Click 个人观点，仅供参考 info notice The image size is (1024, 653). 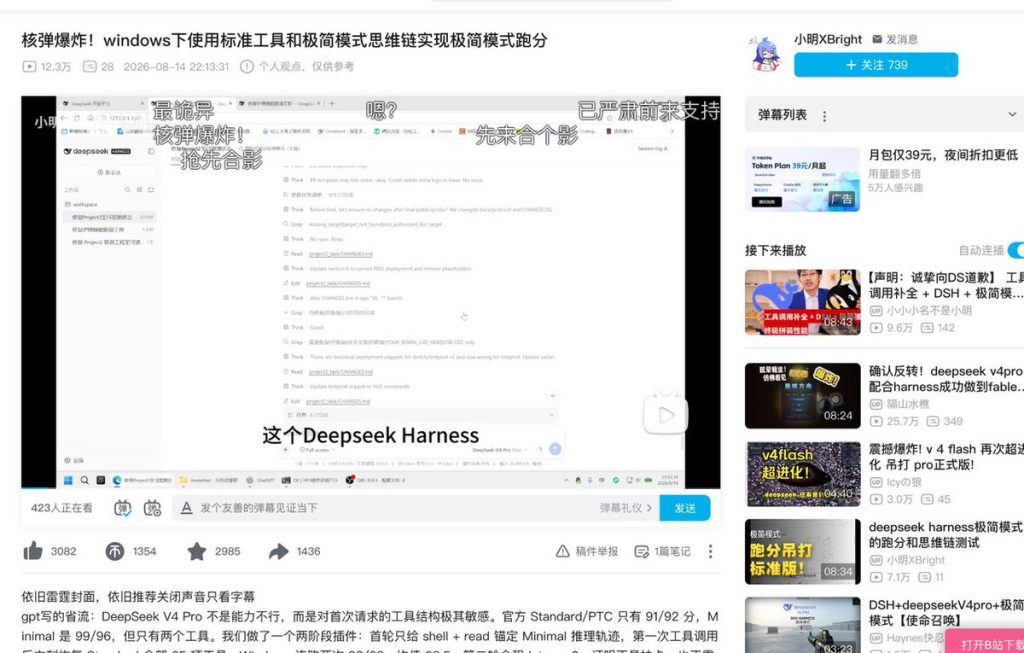297,66
